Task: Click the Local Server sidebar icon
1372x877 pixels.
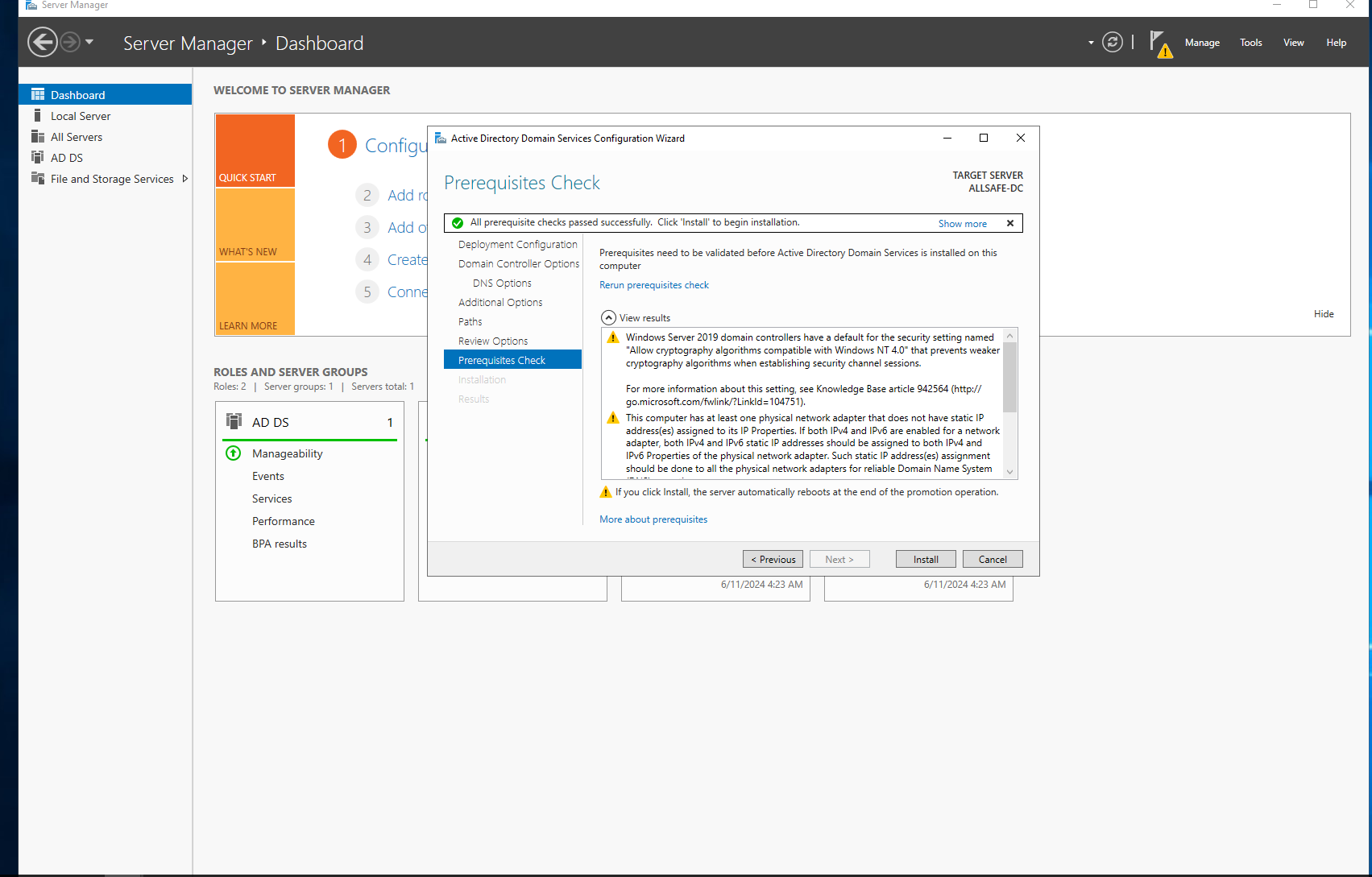Action: [x=38, y=115]
